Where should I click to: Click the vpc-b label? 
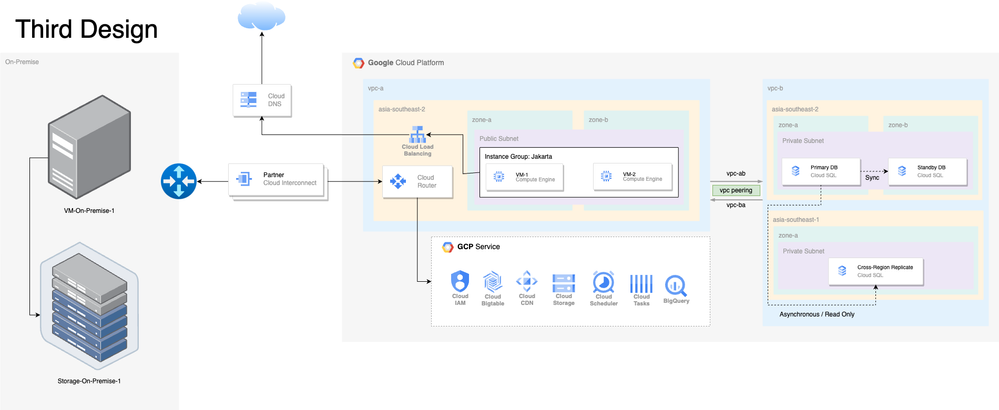click(x=775, y=89)
